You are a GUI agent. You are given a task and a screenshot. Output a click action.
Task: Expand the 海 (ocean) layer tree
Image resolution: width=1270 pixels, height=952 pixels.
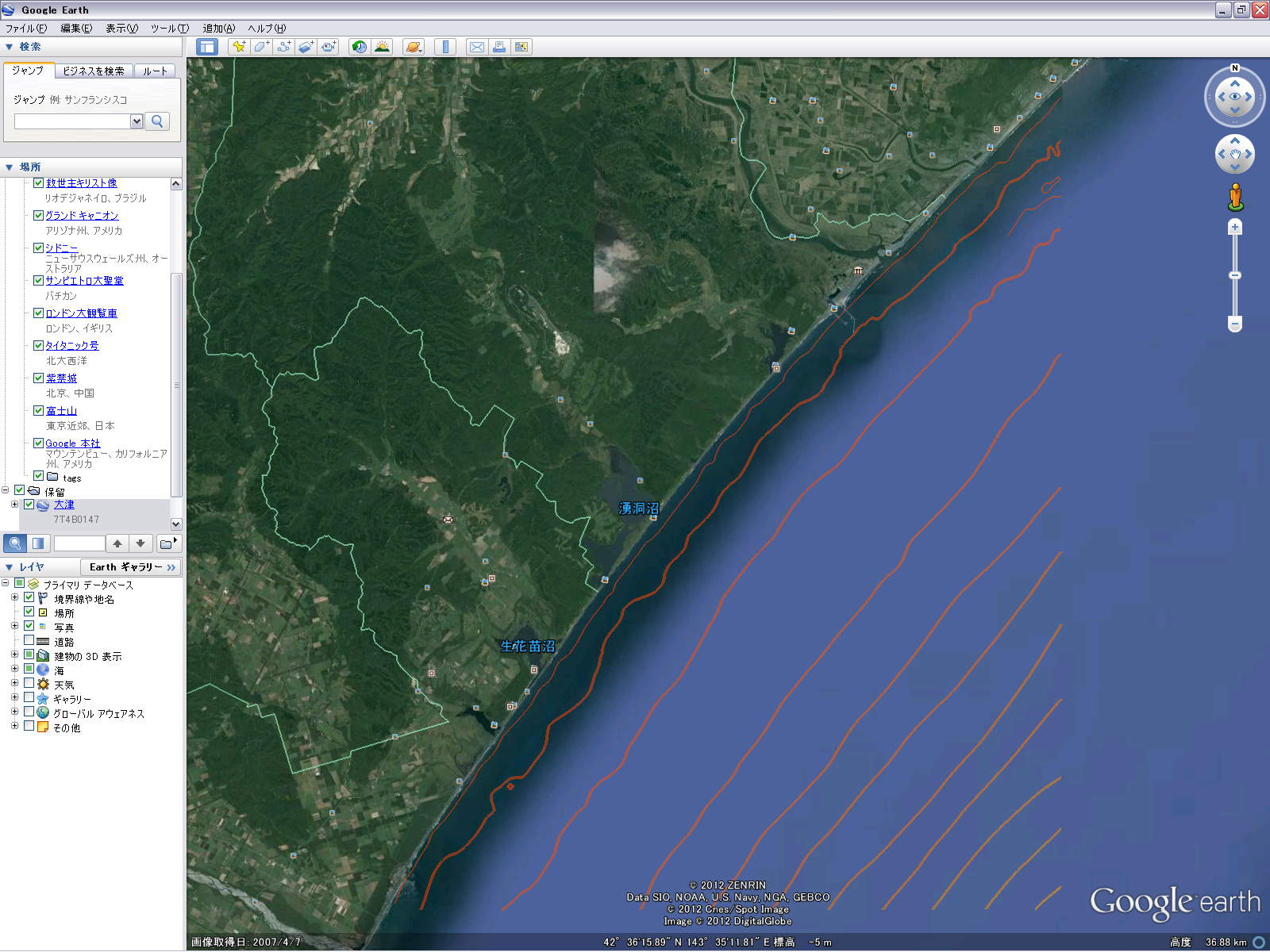coord(14,670)
